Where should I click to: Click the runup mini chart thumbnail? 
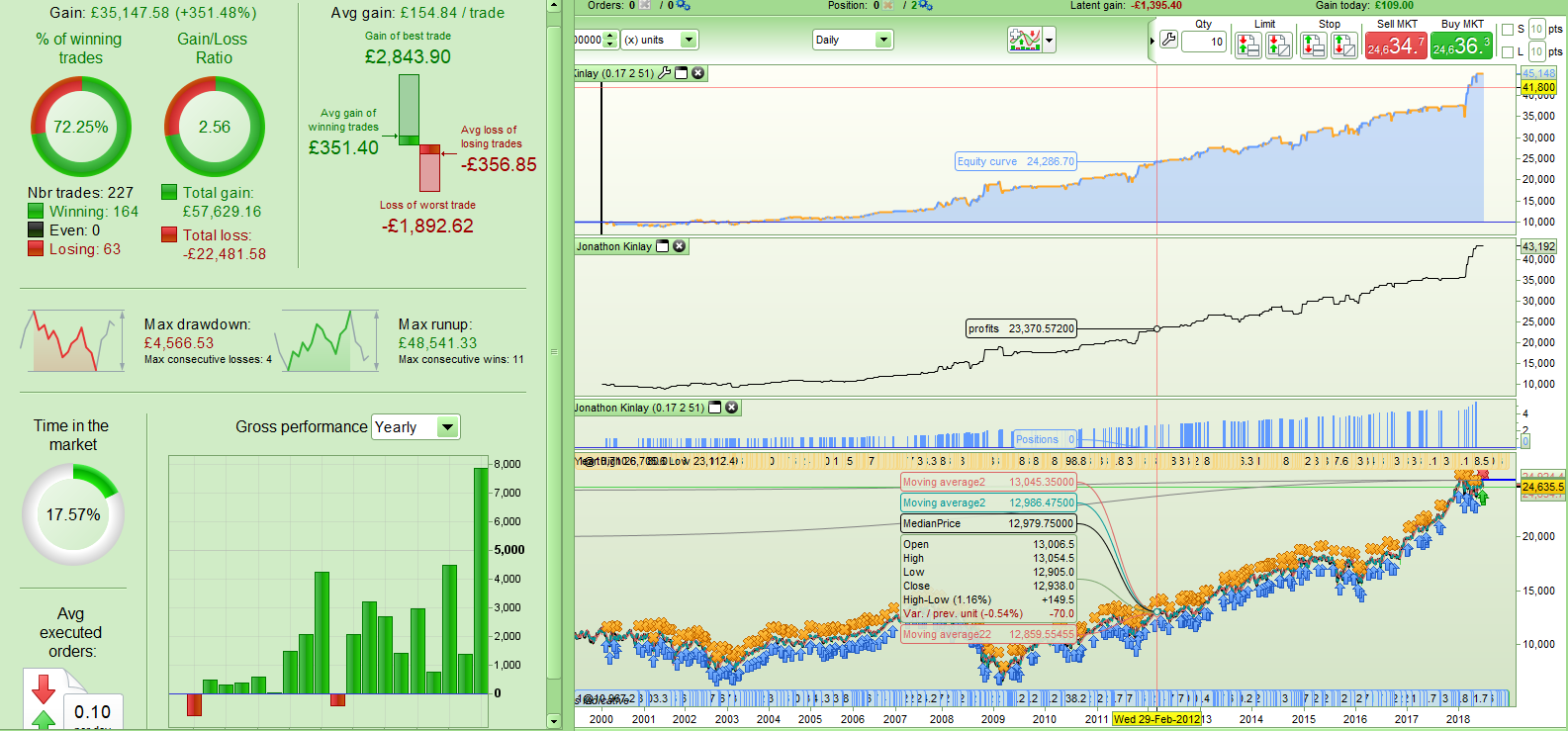click(326, 341)
